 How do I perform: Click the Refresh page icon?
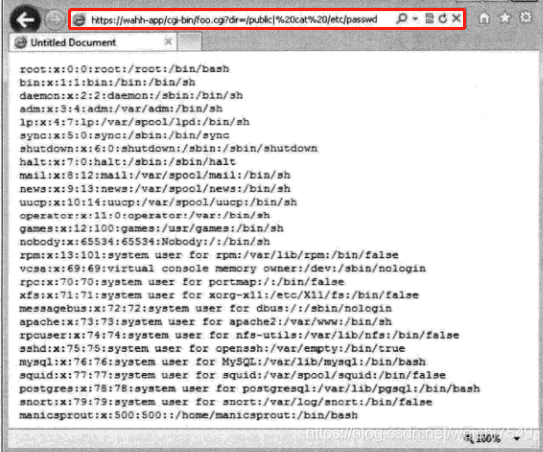(443, 18)
